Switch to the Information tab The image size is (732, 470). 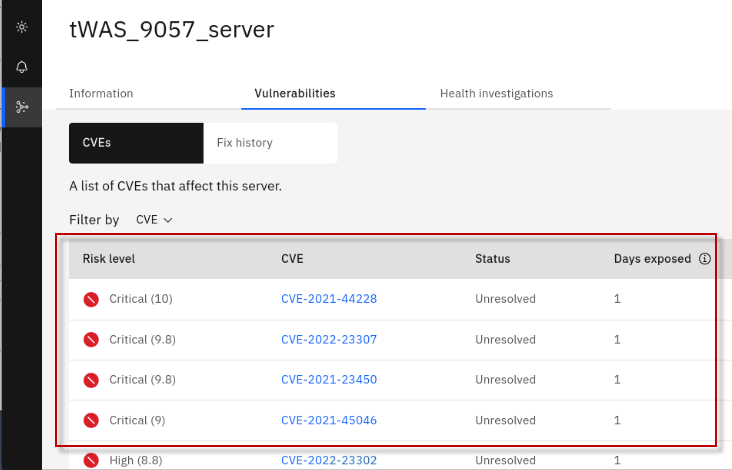(x=101, y=94)
